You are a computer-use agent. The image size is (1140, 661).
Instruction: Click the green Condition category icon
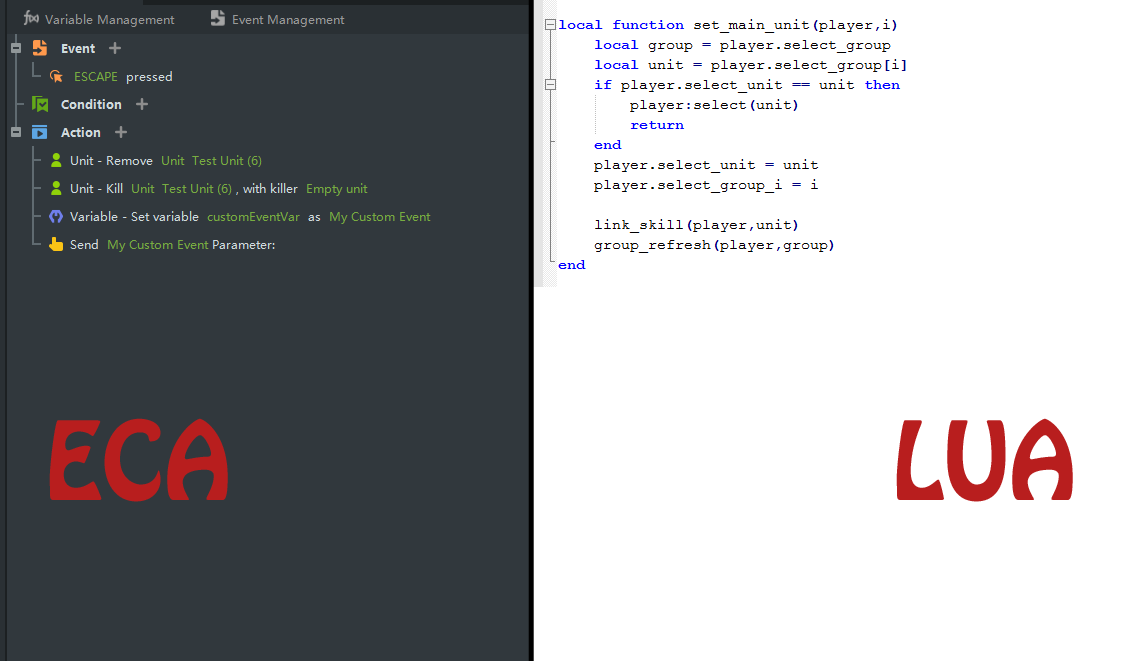pyautogui.click(x=40, y=104)
